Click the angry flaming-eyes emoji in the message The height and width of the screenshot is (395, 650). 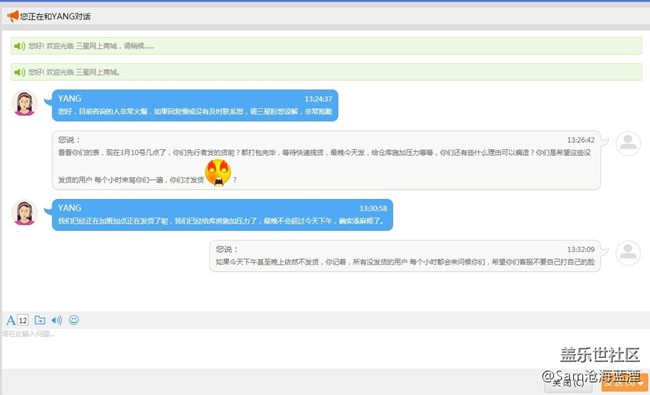point(218,173)
